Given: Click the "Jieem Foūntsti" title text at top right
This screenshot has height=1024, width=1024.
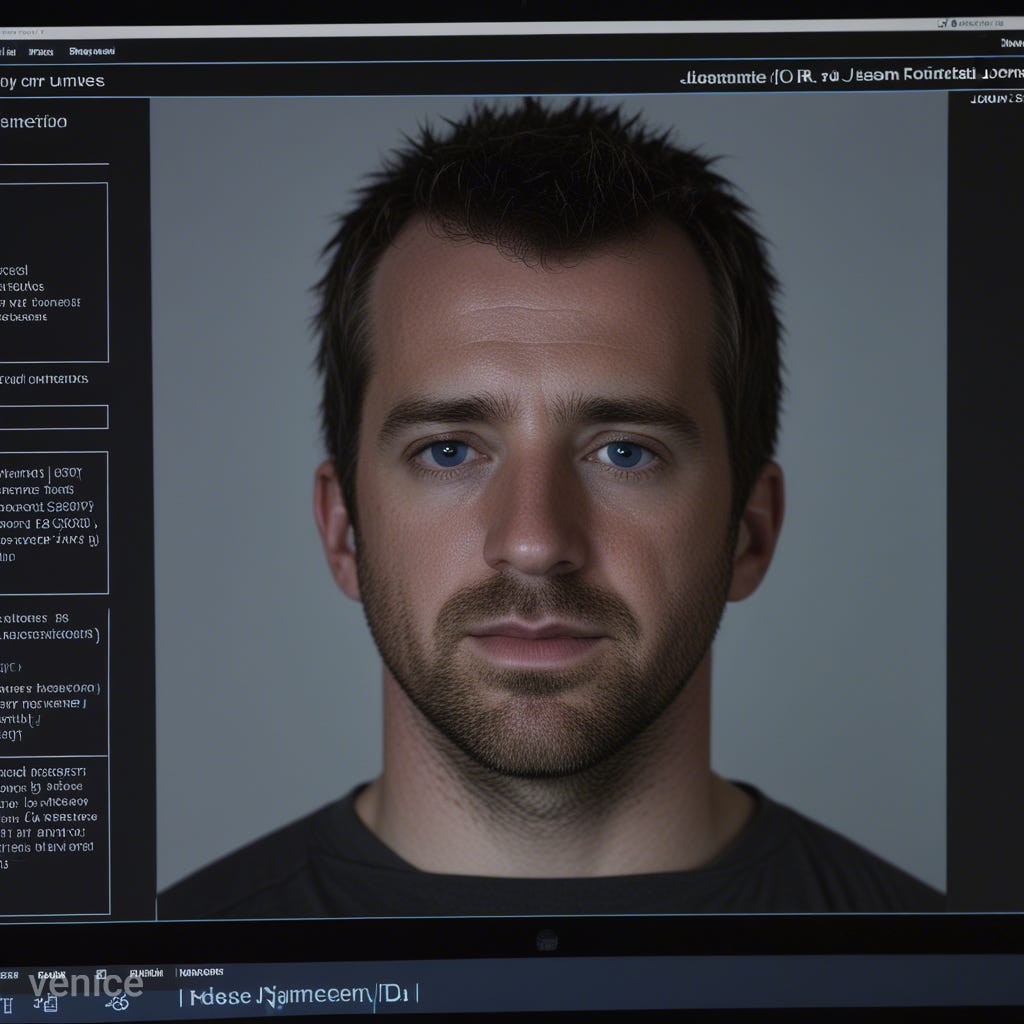Looking at the screenshot, I should click(x=908, y=76).
